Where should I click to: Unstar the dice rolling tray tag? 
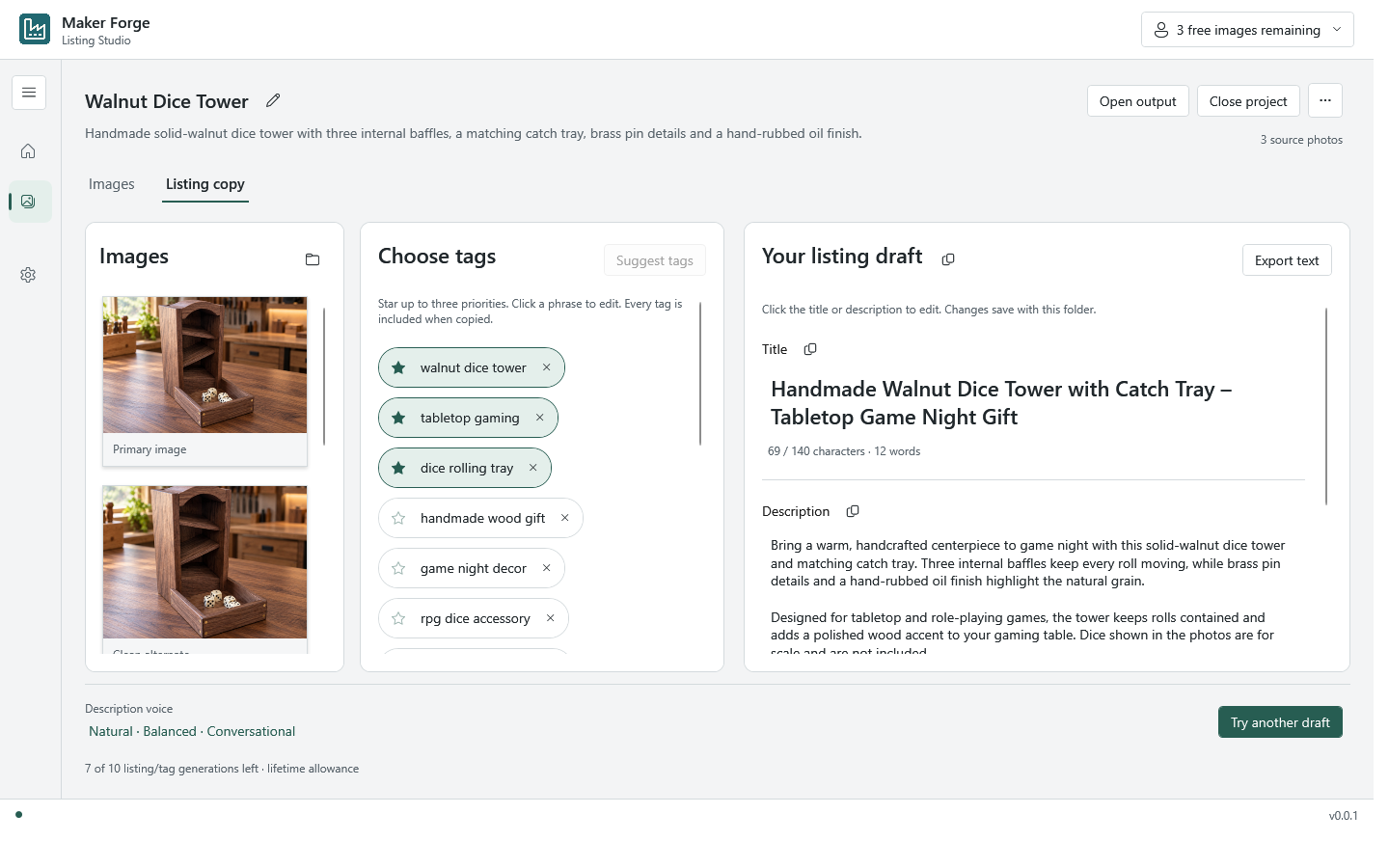[398, 468]
